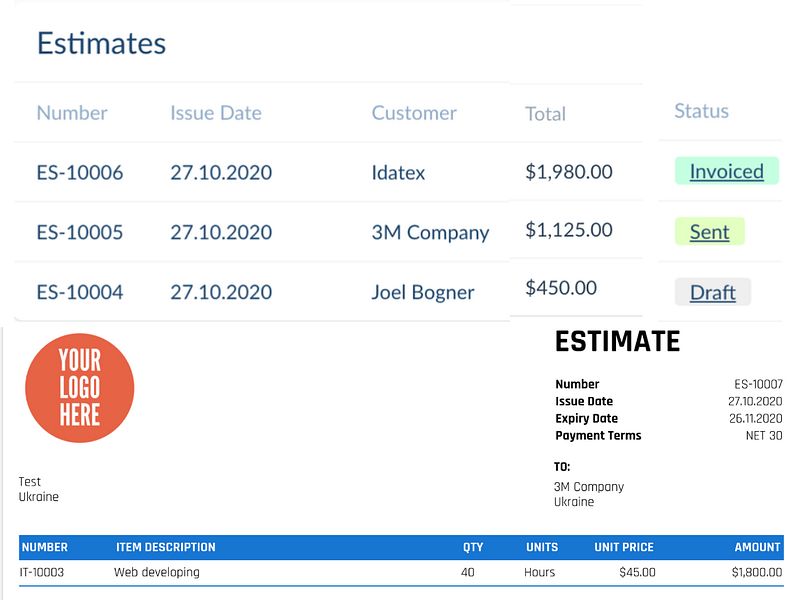Sort by the Number column header
The image size is (795, 600).
tap(72, 113)
